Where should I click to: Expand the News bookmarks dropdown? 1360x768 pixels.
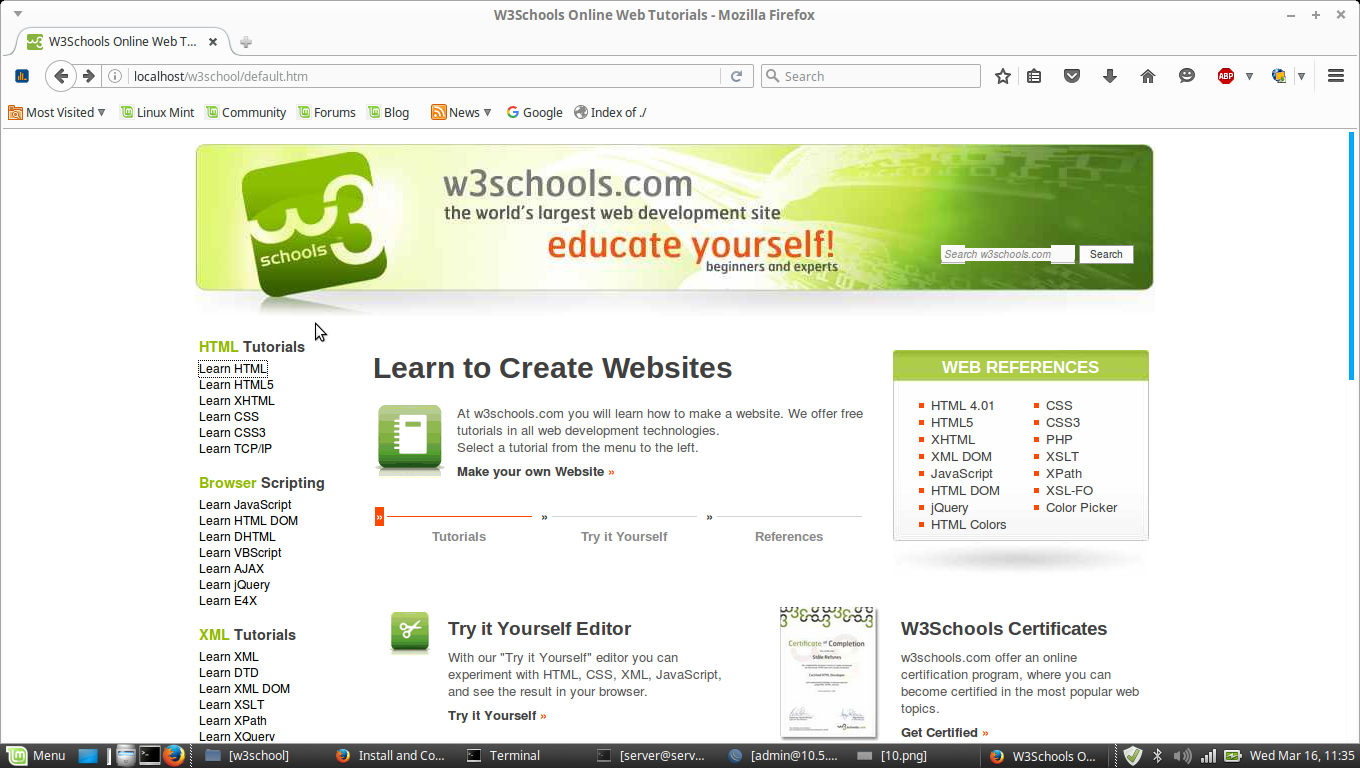click(x=462, y=112)
